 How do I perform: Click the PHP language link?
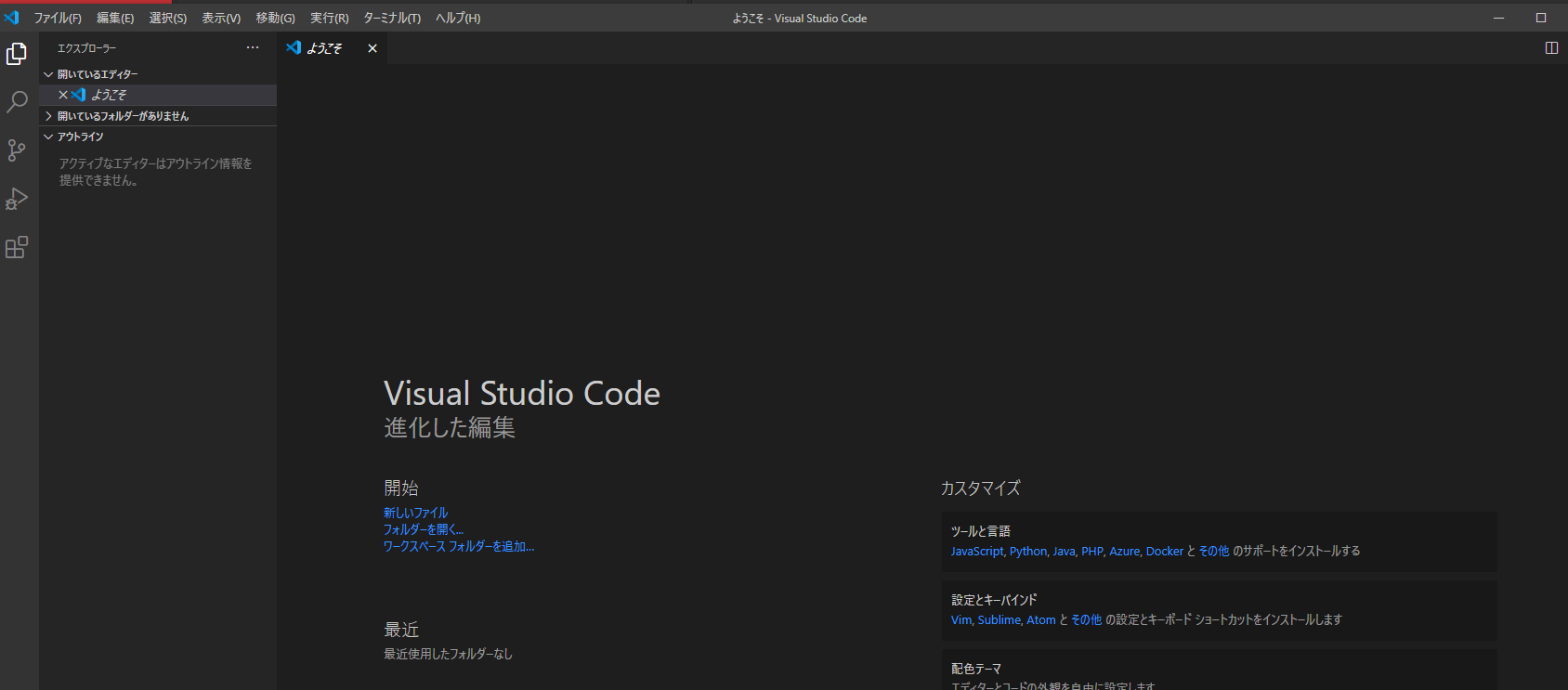1092,552
